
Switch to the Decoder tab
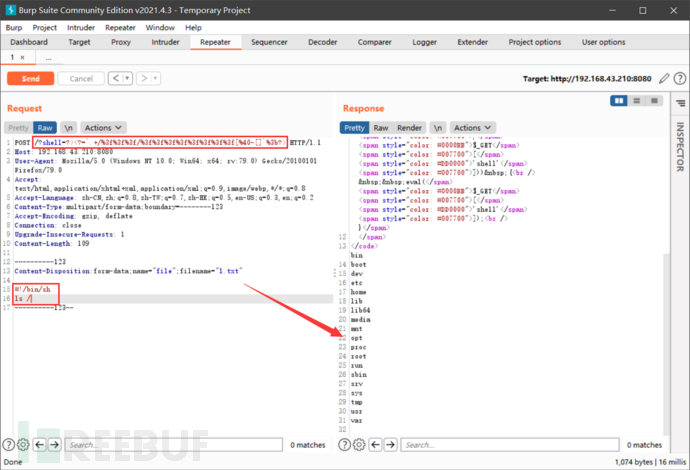(x=323, y=42)
